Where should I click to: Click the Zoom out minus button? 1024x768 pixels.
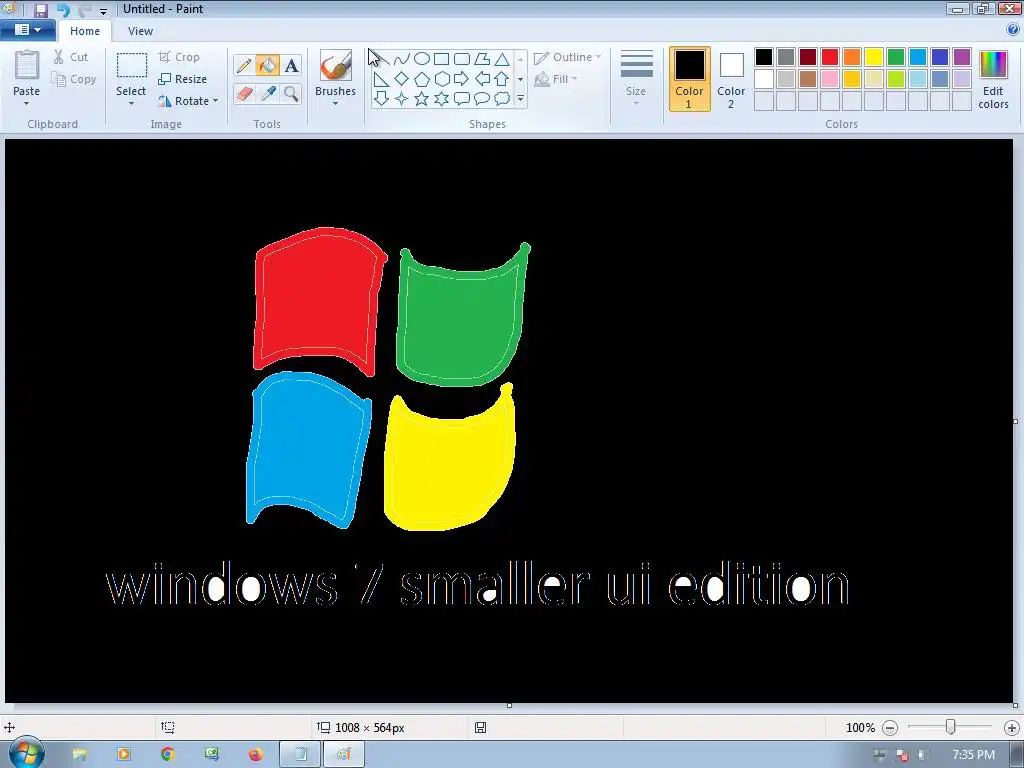(x=890, y=728)
